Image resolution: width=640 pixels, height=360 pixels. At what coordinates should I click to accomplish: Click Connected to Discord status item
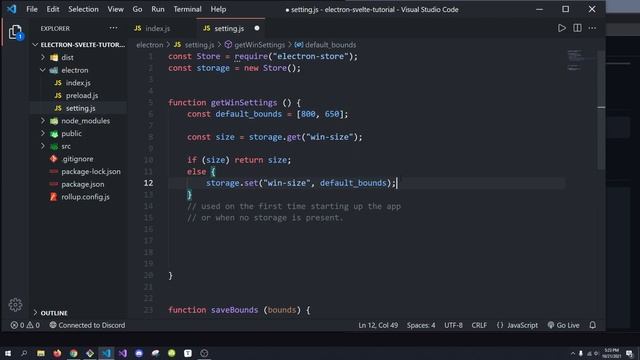tap(87, 325)
